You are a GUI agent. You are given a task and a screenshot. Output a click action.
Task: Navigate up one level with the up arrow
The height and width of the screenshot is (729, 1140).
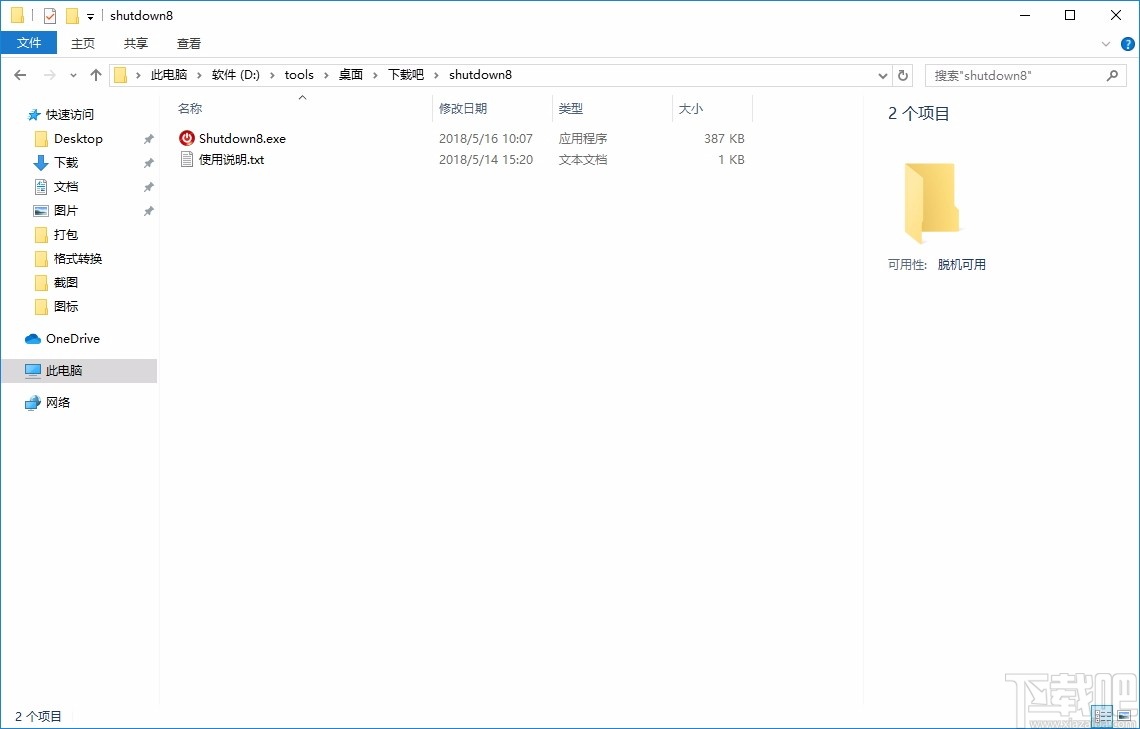coord(95,74)
